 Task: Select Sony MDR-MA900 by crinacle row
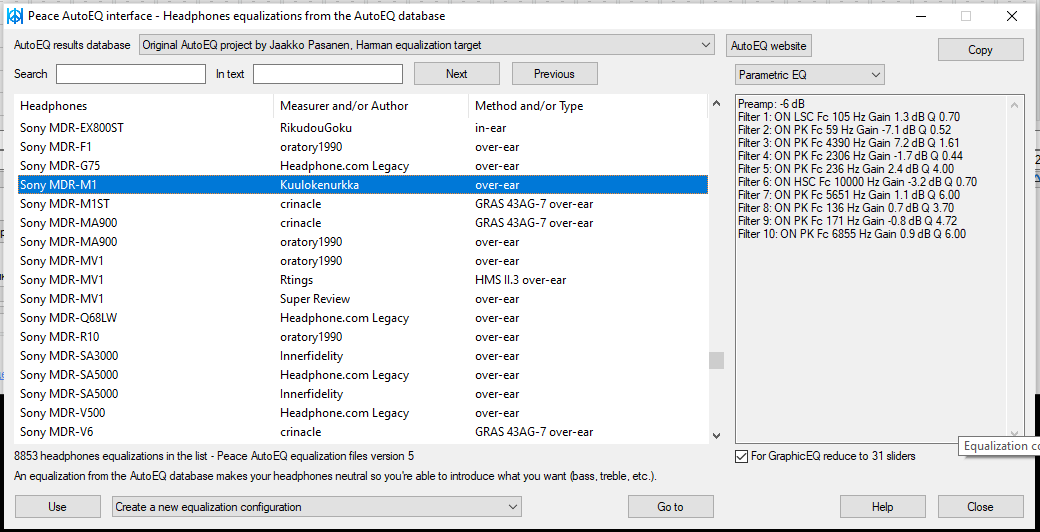[362, 223]
